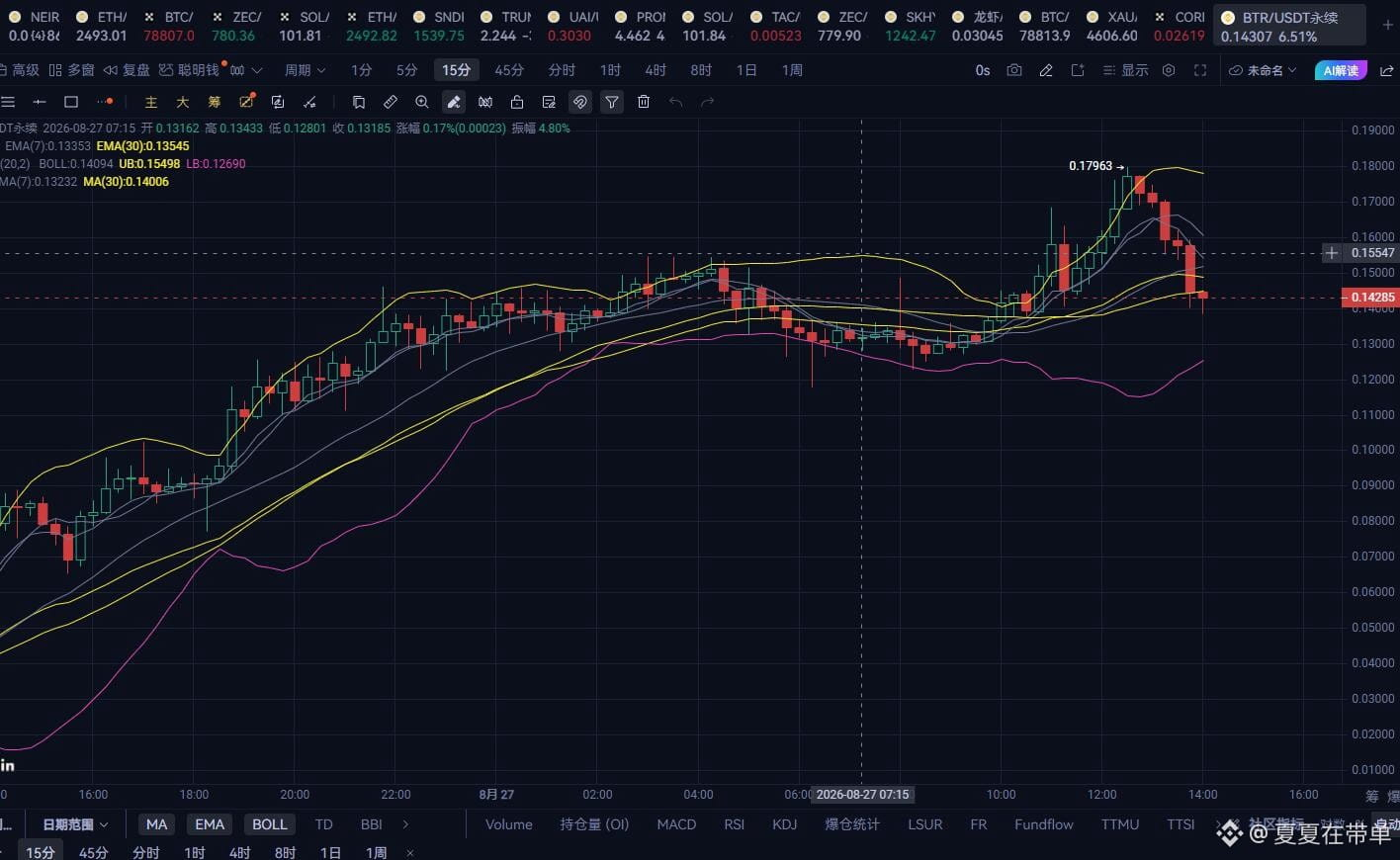Select the 5分 timeframe in top bar
The image size is (1400, 860).
pyautogui.click(x=406, y=70)
